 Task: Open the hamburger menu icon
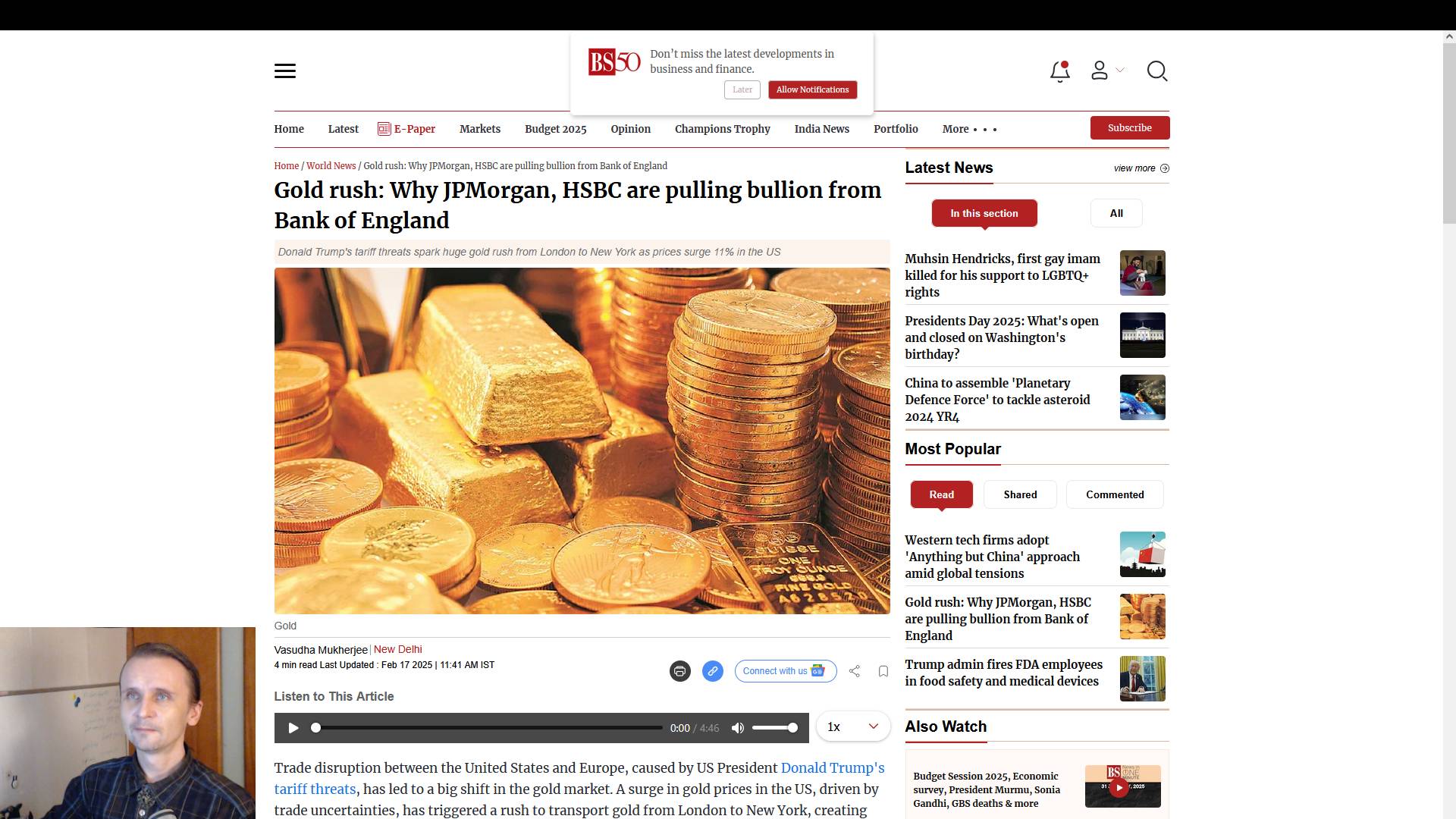coord(285,71)
